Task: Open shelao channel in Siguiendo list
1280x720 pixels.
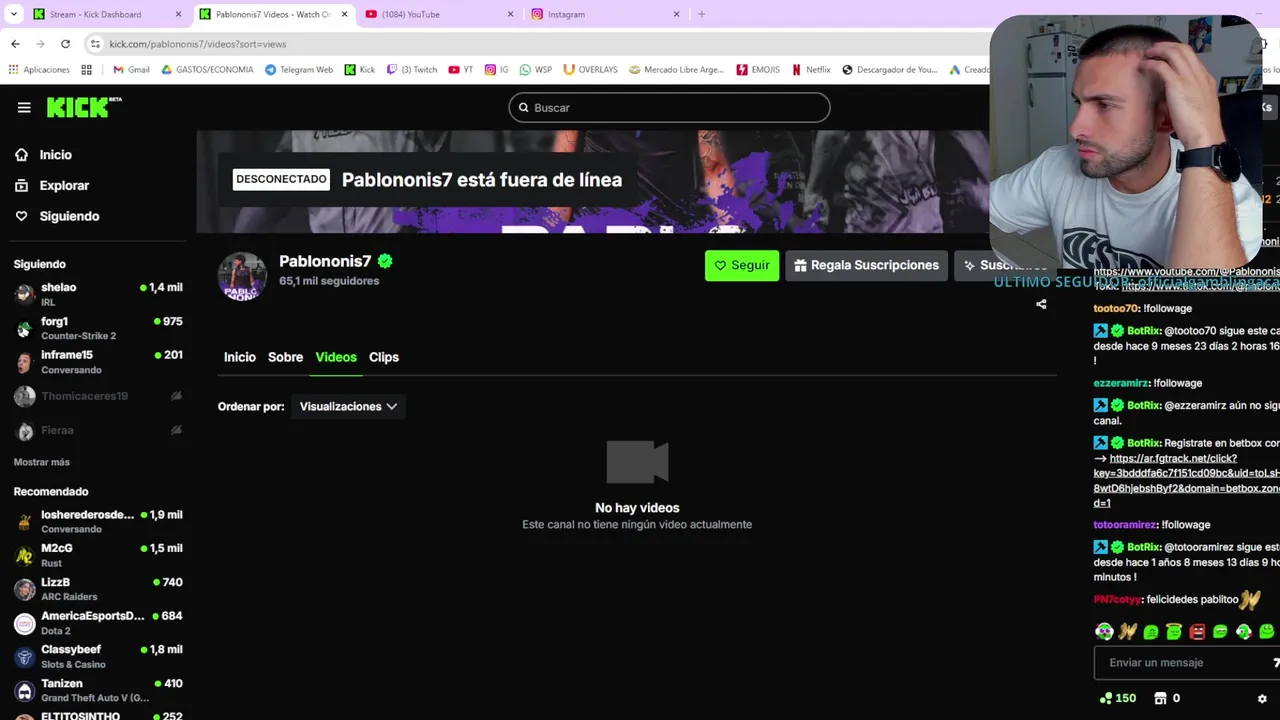Action: click(98, 294)
